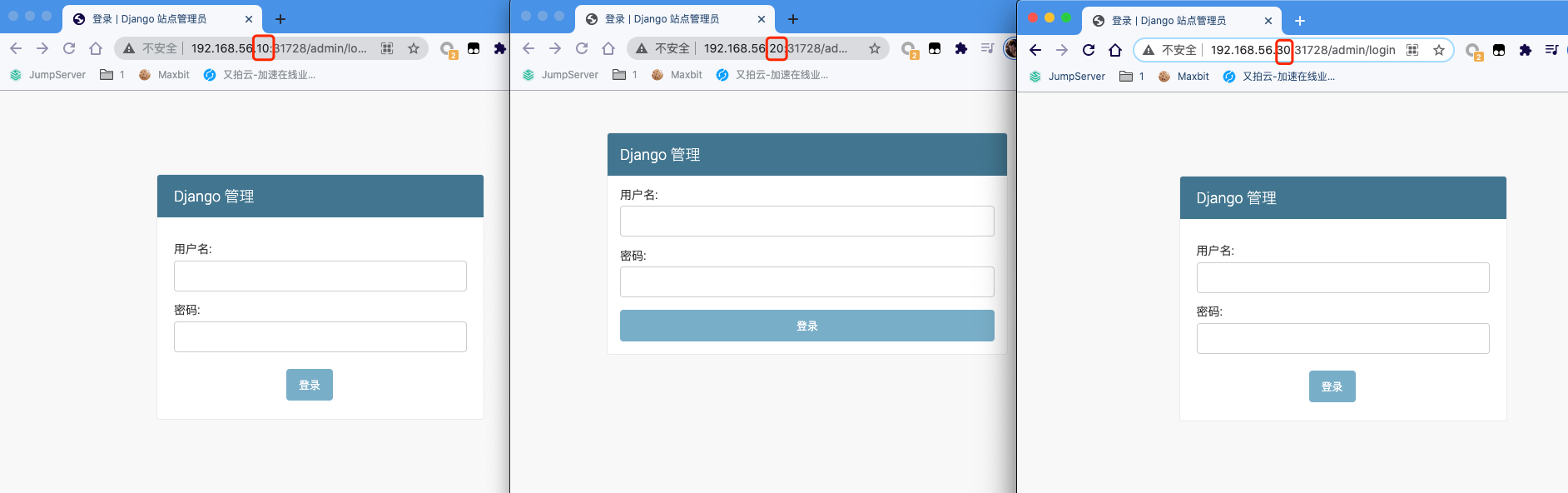The width and height of the screenshot is (1568, 493).
Task: Select the Django login tab in right window
Action: pos(1182,21)
